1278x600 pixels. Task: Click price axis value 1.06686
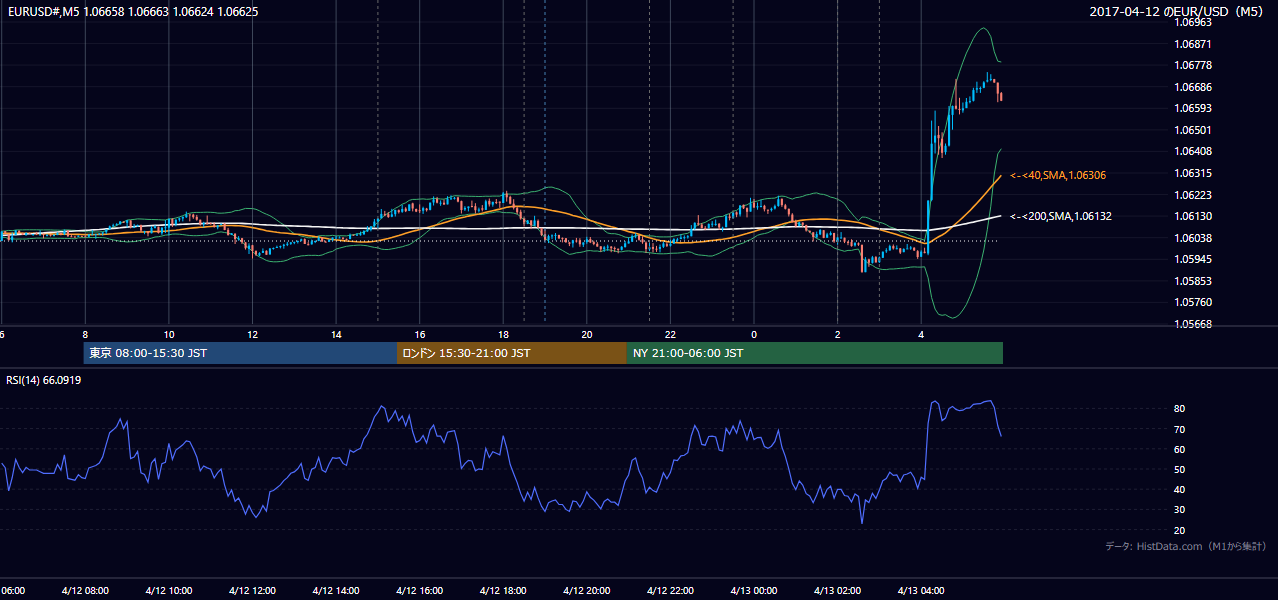point(1192,87)
